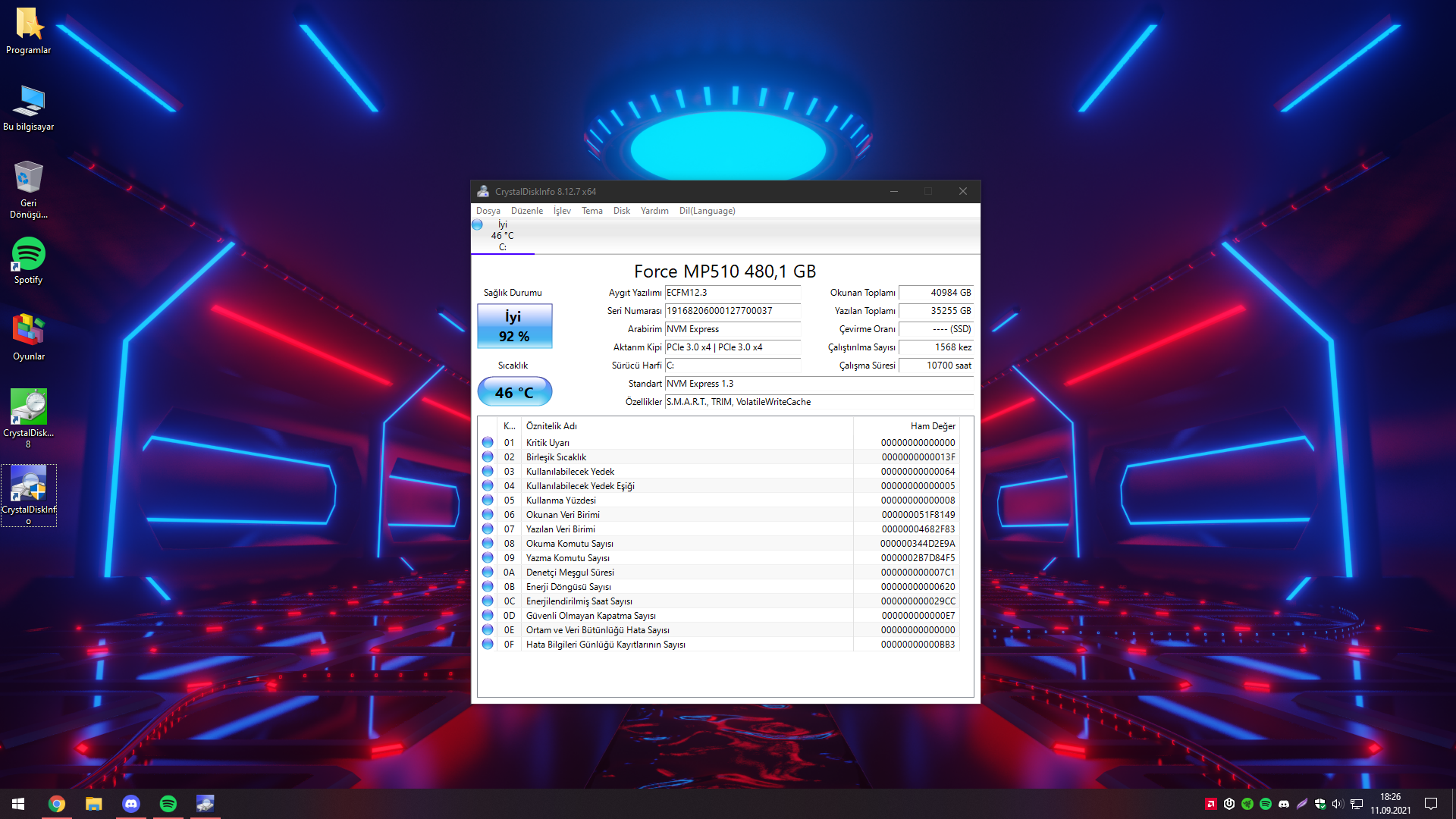Image resolution: width=1456 pixels, height=819 pixels.
Task: Select the Geri Dönüşüm recycle bin icon
Action: (x=29, y=190)
